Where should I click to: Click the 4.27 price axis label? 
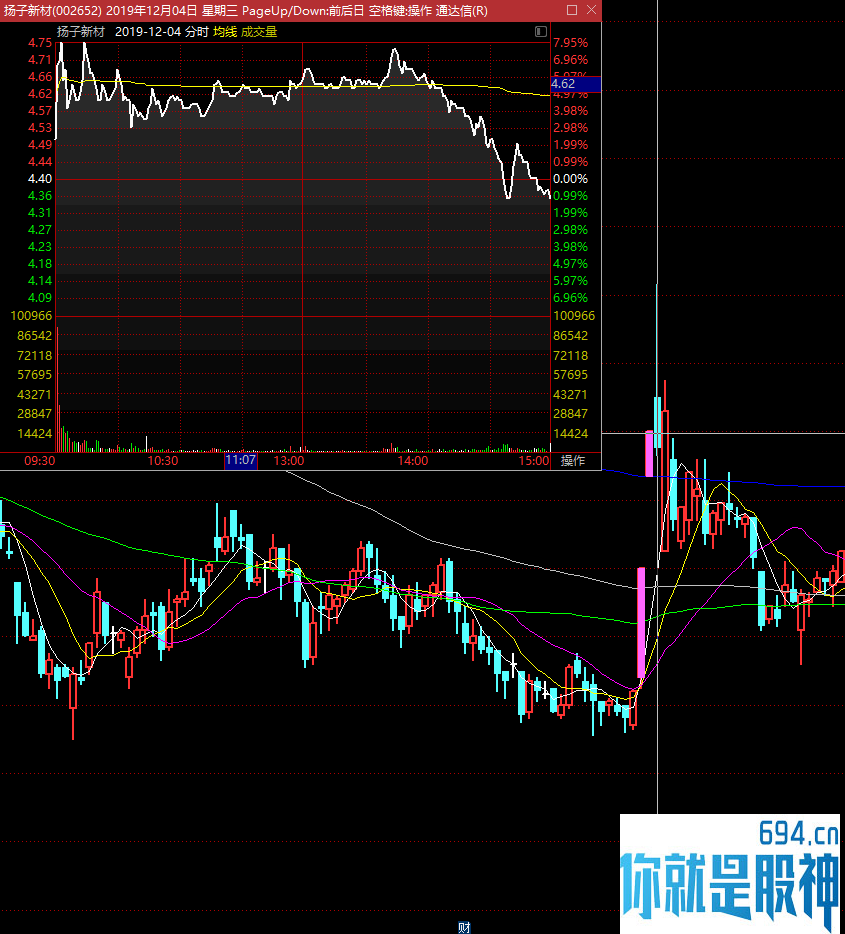pyautogui.click(x=40, y=229)
